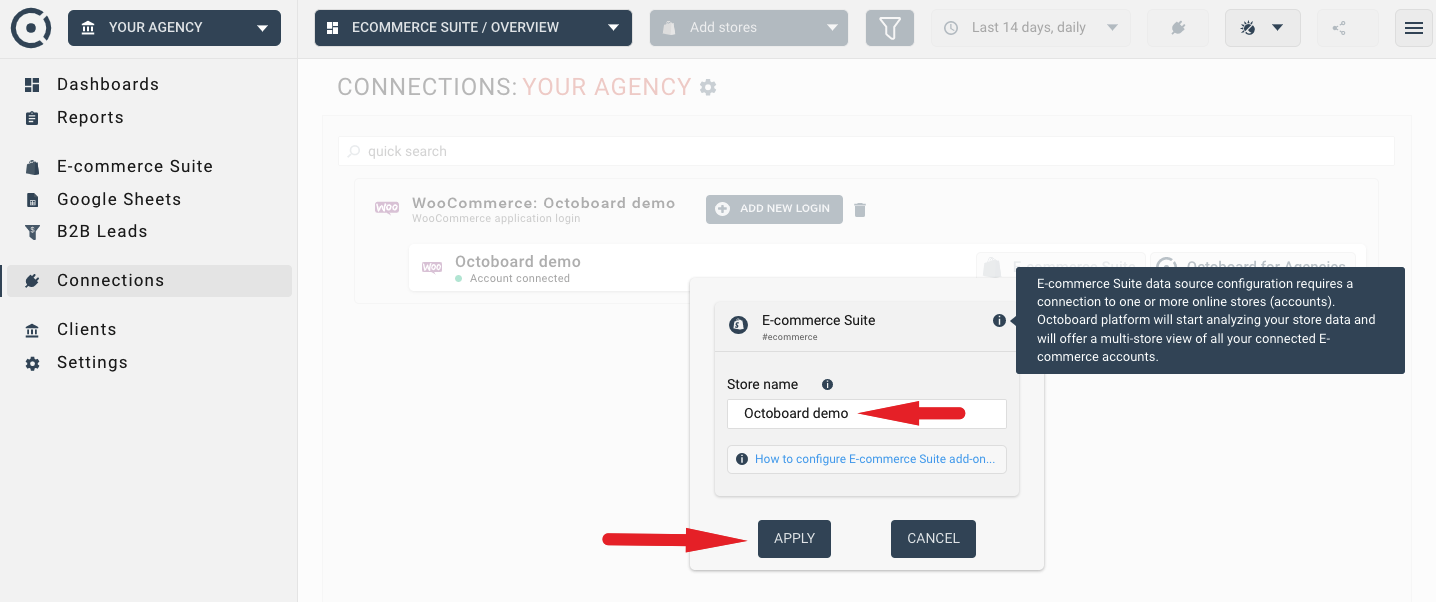This screenshot has height=602, width=1436.
Task: Open Settings in sidebar
Action: click(x=92, y=363)
